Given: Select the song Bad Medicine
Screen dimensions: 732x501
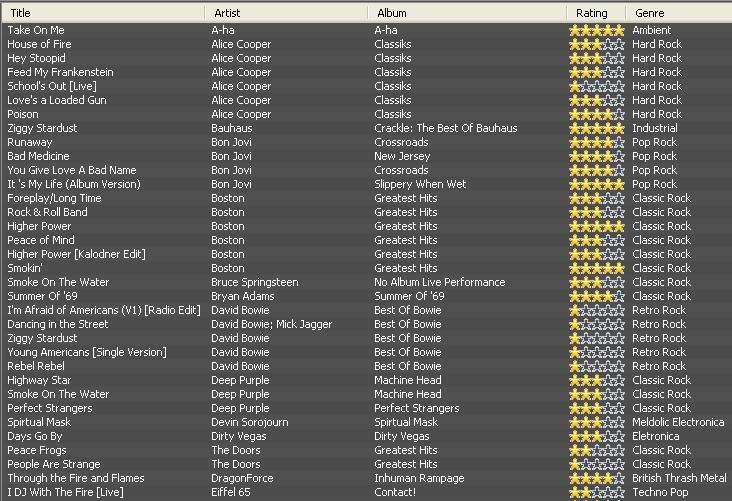Looking at the screenshot, I should click(x=38, y=156).
